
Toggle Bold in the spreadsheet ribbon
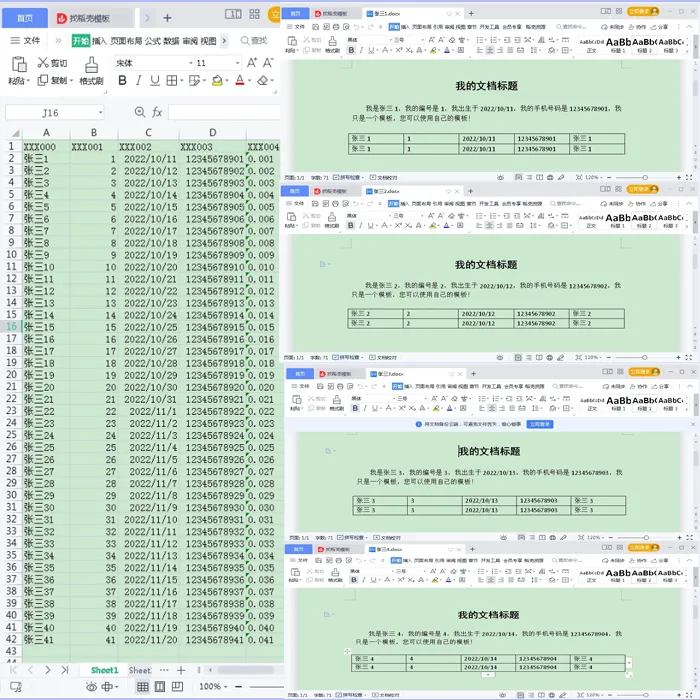[x=122, y=80]
